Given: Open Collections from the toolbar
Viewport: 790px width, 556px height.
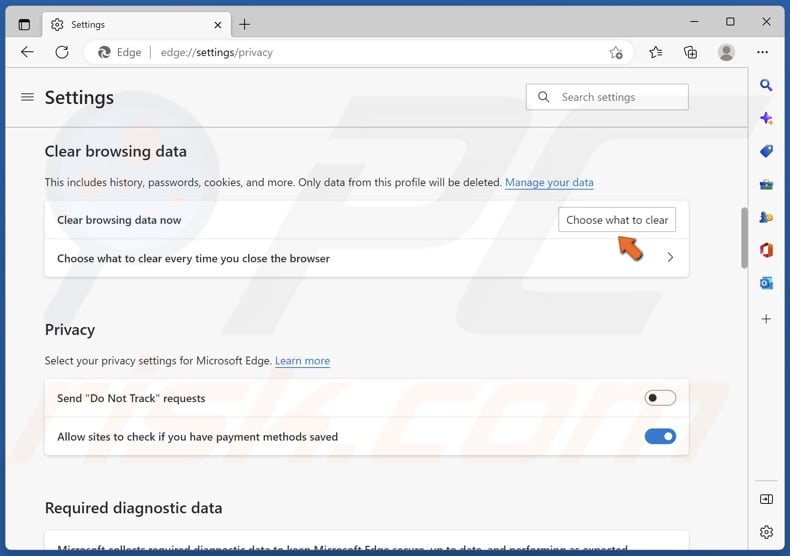Looking at the screenshot, I should 690,52.
